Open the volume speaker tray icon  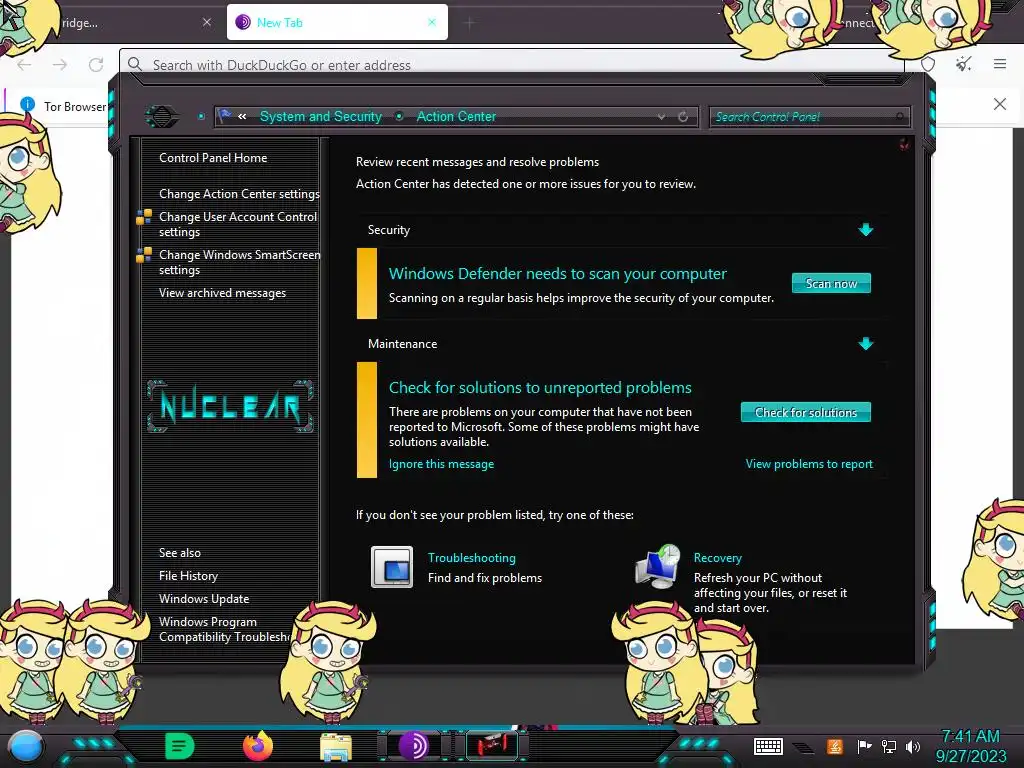(913, 746)
